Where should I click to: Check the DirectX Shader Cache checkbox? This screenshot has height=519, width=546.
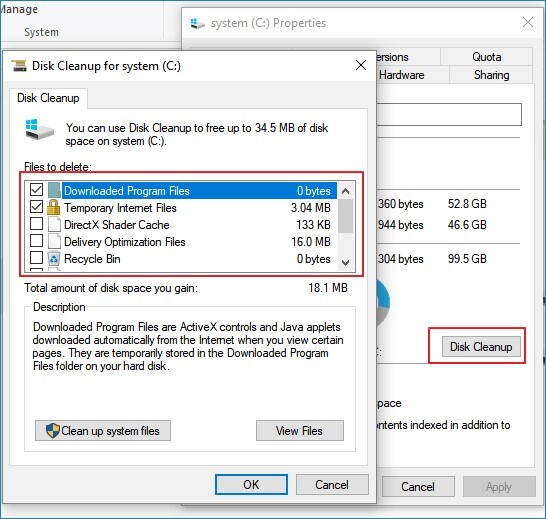pyautogui.click(x=36, y=224)
